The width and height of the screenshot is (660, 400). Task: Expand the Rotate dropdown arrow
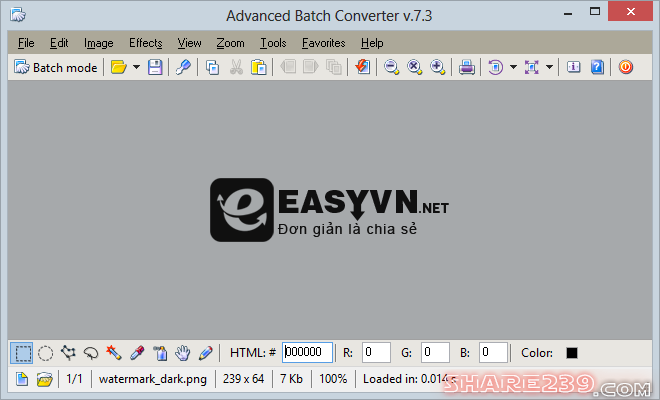point(514,67)
